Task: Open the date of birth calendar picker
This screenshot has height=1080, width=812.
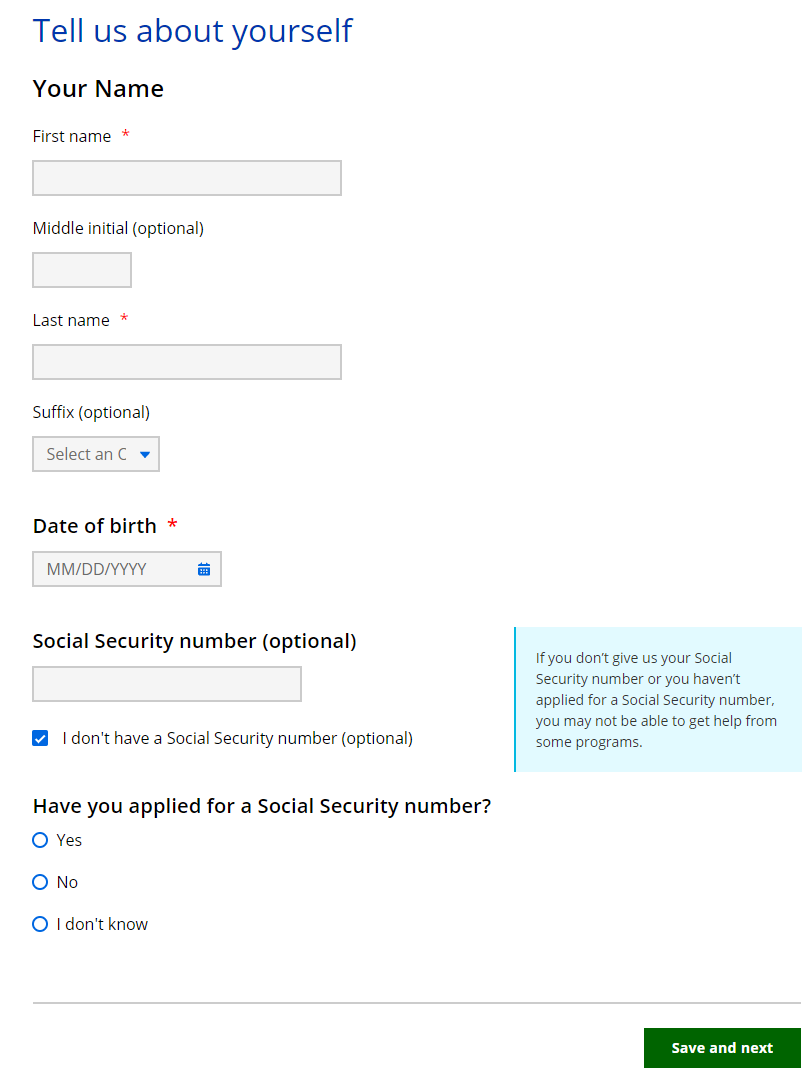Action: 204,569
